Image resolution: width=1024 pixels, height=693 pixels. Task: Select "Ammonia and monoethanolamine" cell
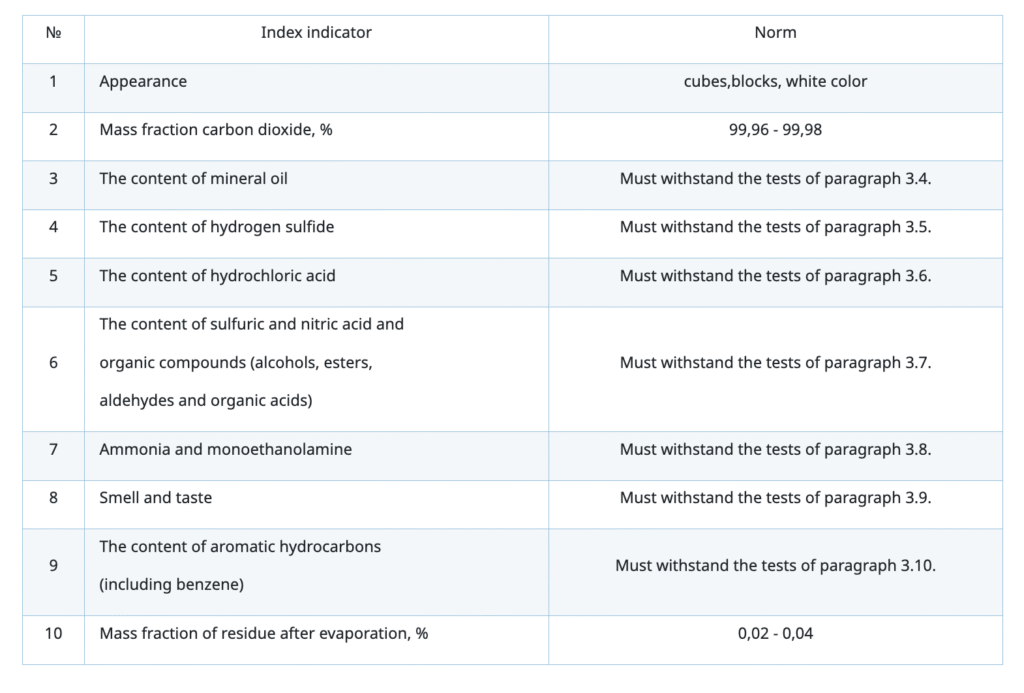tap(225, 450)
